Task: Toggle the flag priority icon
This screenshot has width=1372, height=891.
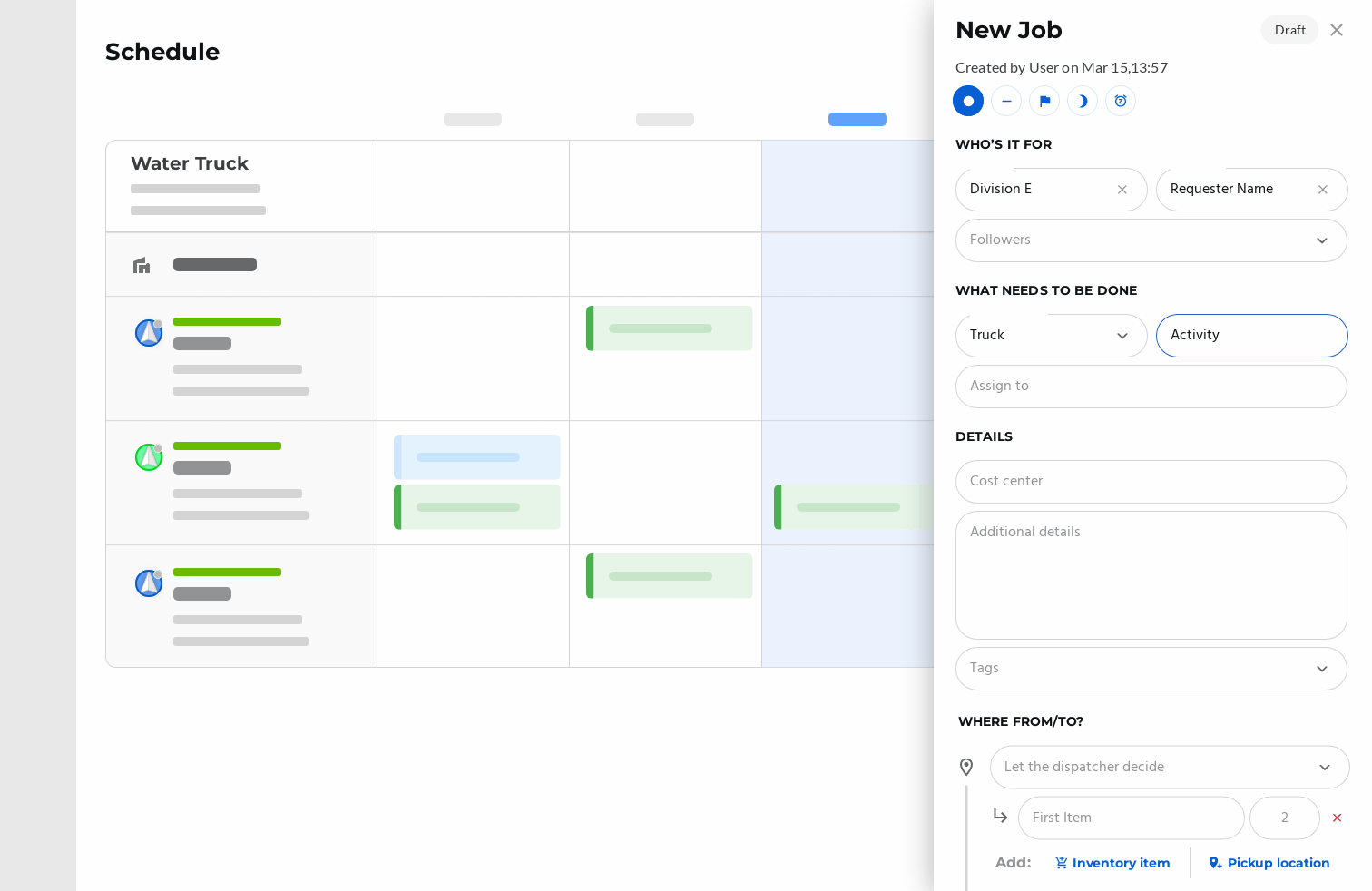Action: [1044, 101]
